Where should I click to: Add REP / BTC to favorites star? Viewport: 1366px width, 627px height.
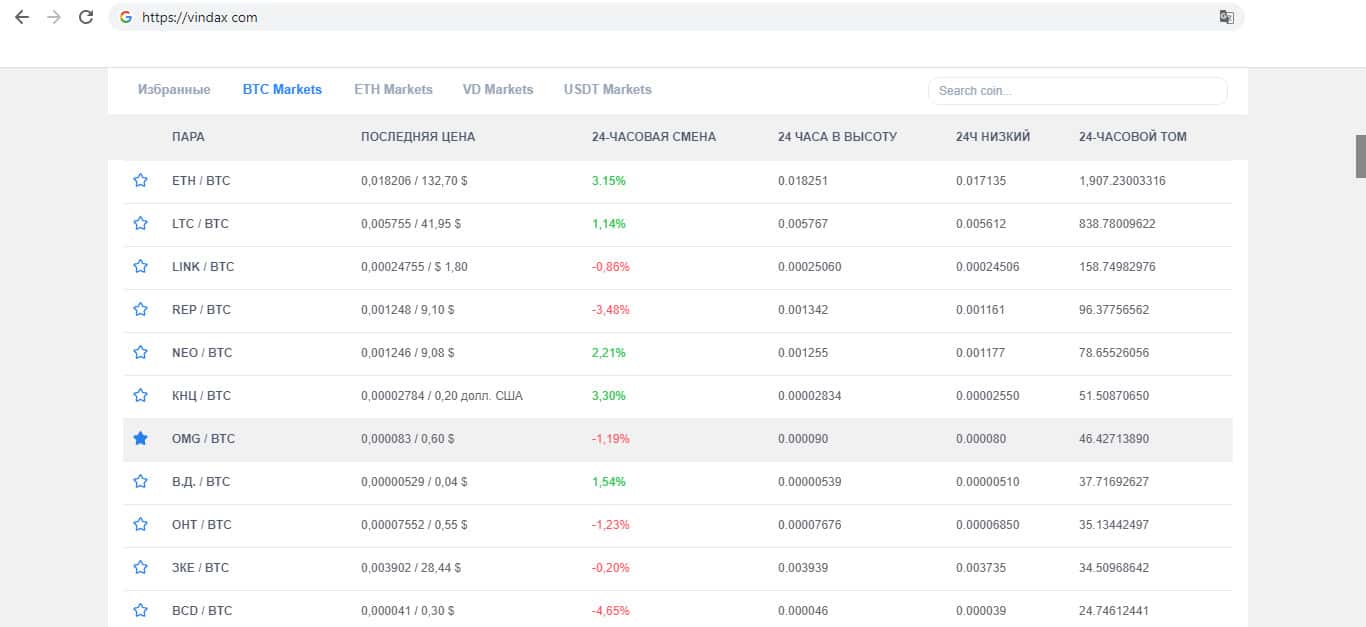[140, 310]
